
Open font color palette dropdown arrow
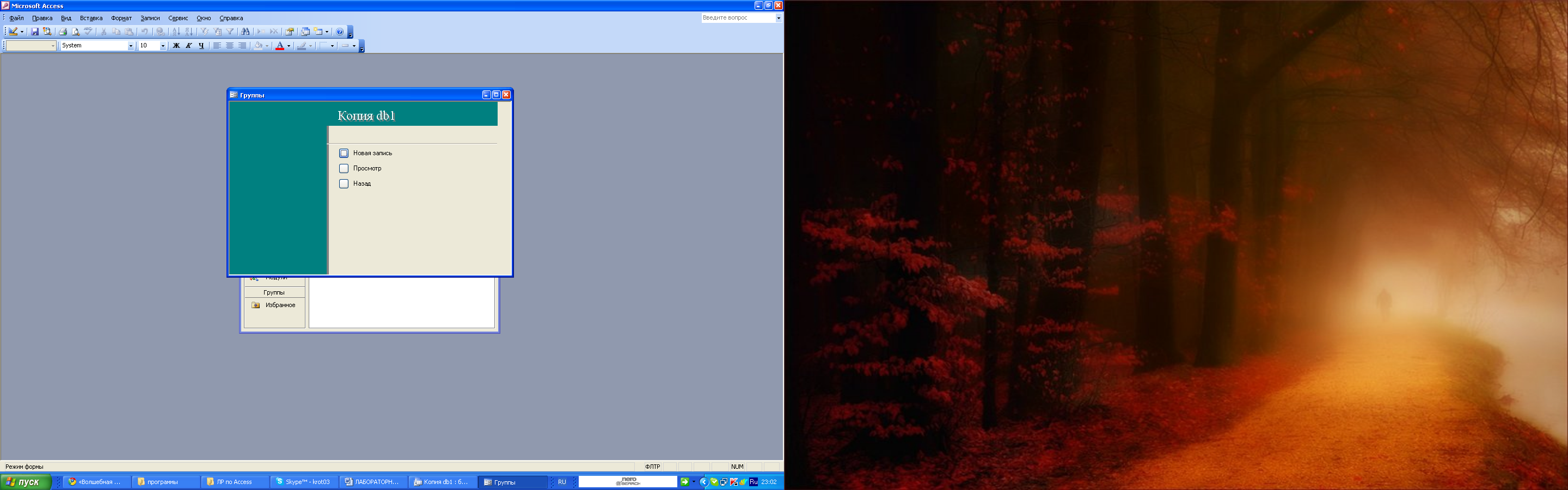click(289, 46)
